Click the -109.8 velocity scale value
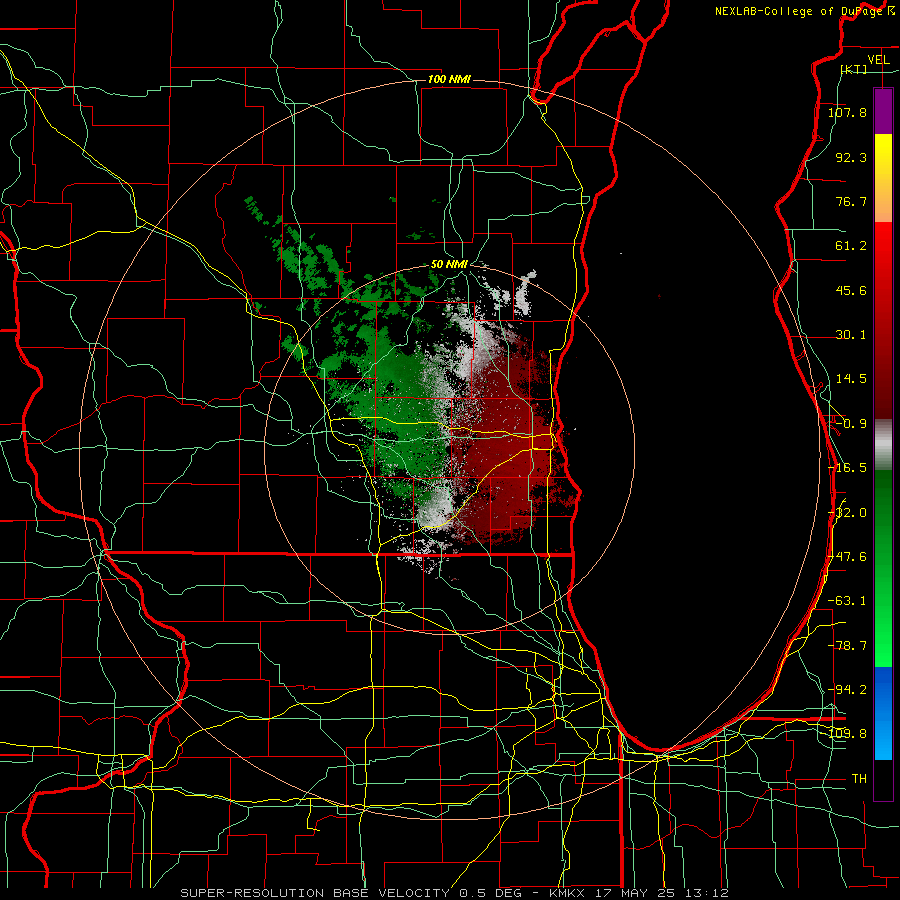Image resolution: width=900 pixels, height=900 pixels. click(847, 734)
